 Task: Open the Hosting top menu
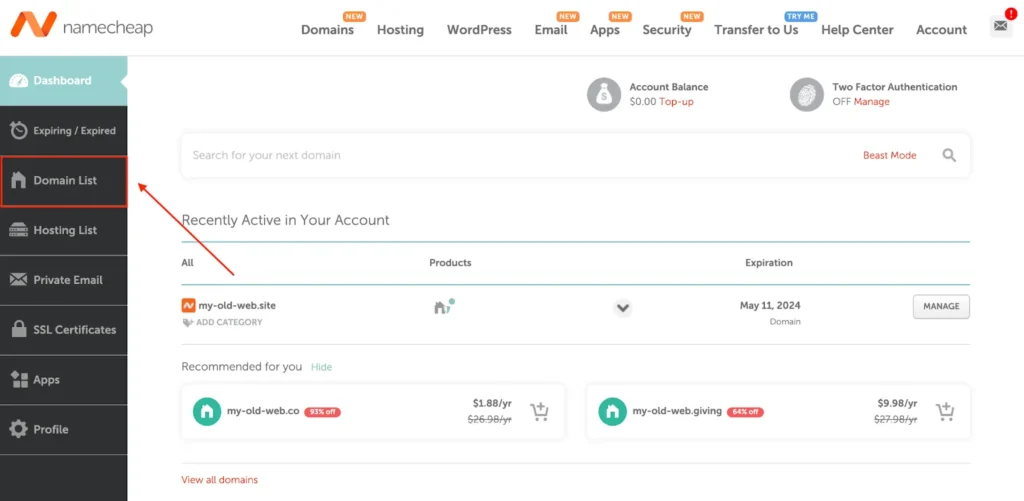[400, 29]
